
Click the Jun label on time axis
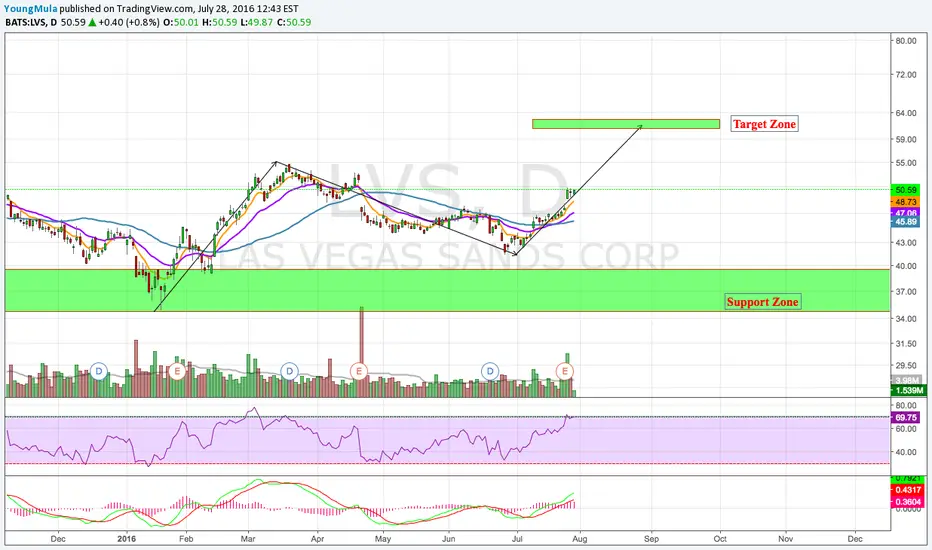click(449, 539)
